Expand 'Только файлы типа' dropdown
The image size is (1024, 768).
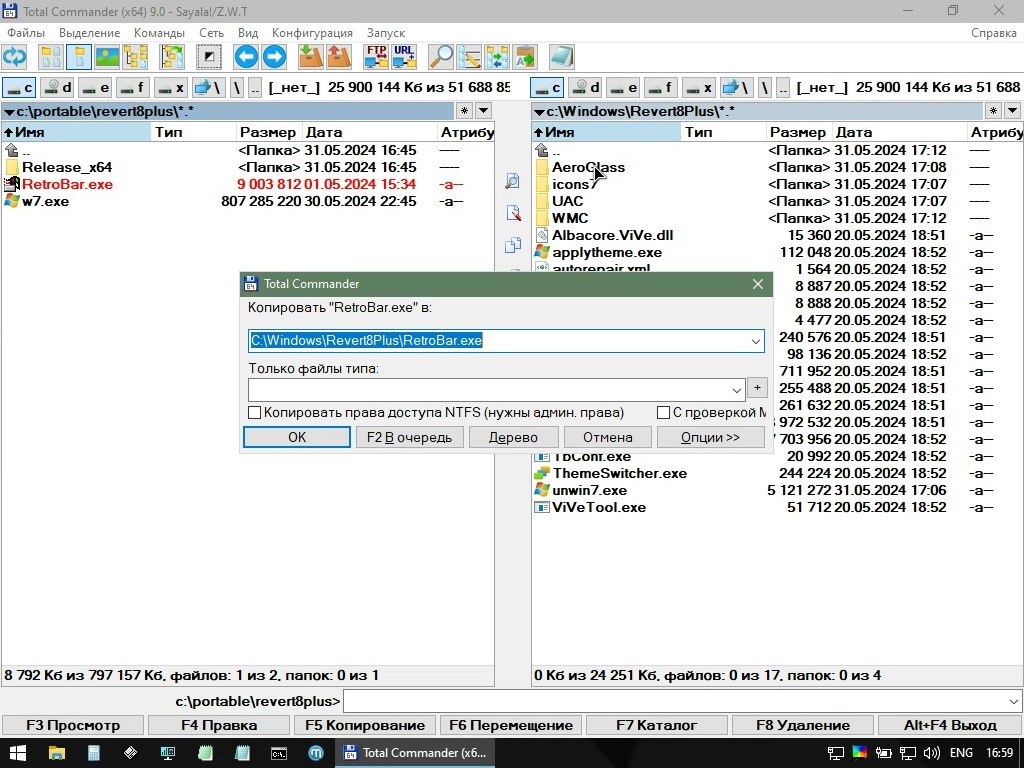point(737,390)
